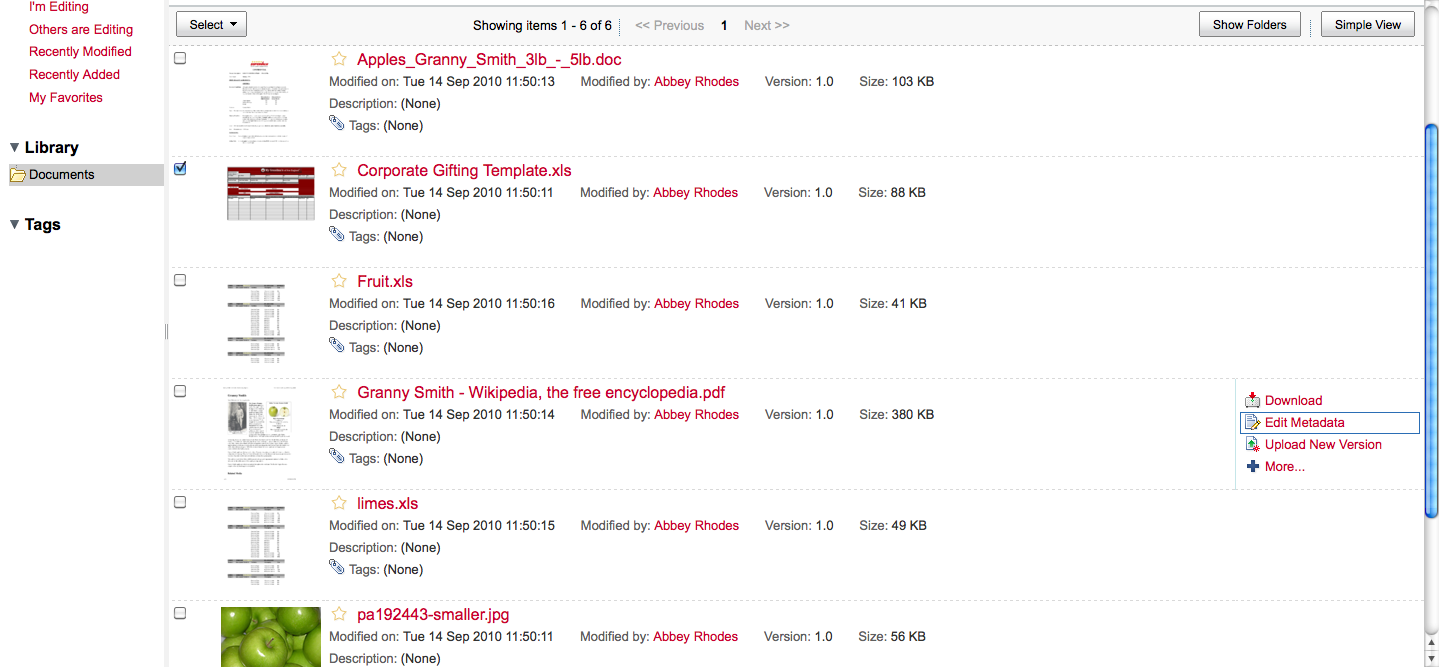Image resolution: width=1439 pixels, height=667 pixels.
Task: Check the box next to Fruit.xls
Action: pyautogui.click(x=180, y=280)
